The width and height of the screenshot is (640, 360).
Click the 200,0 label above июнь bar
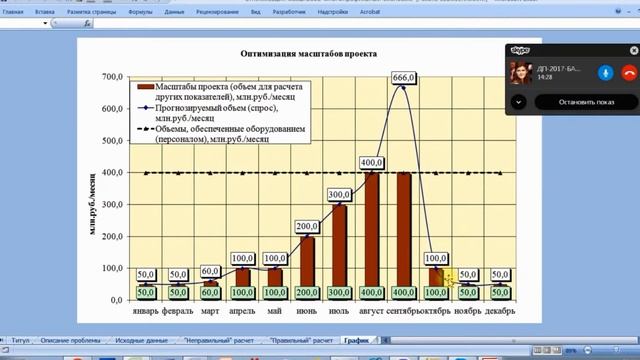[307, 226]
